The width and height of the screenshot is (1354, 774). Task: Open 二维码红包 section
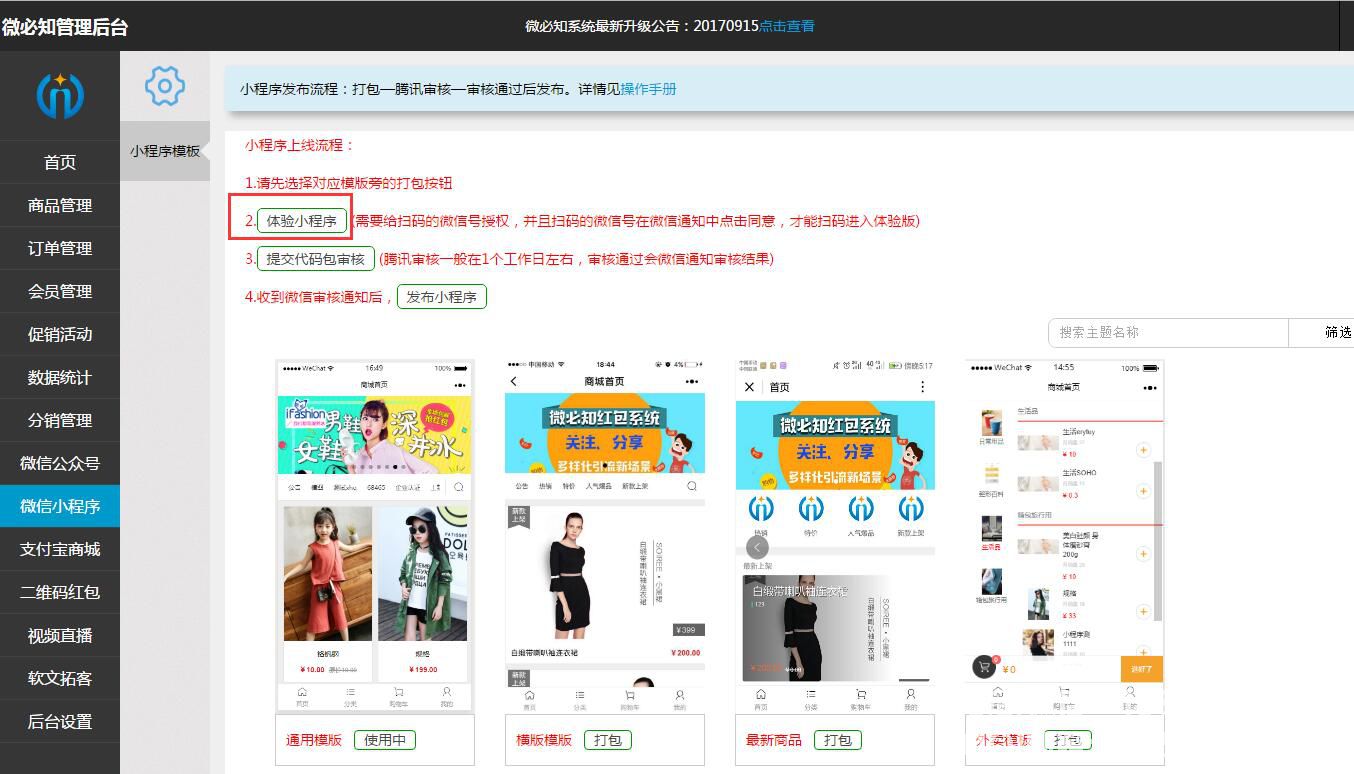click(60, 592)
